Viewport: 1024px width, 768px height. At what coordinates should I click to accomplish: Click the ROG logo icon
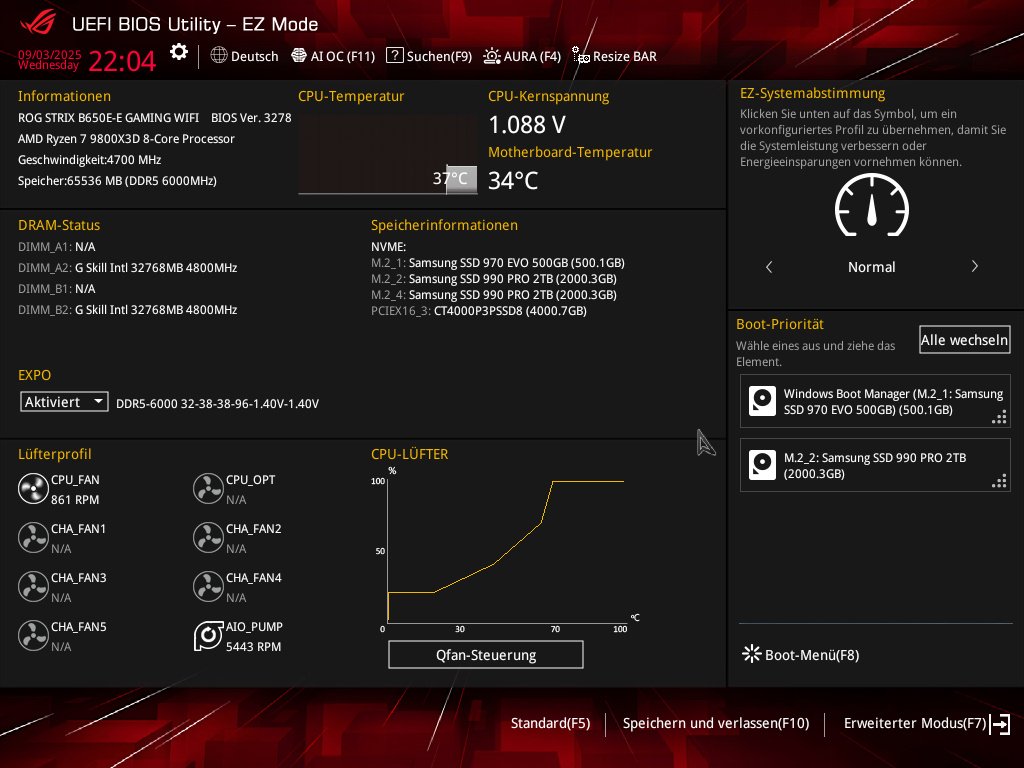pos(38,24)
